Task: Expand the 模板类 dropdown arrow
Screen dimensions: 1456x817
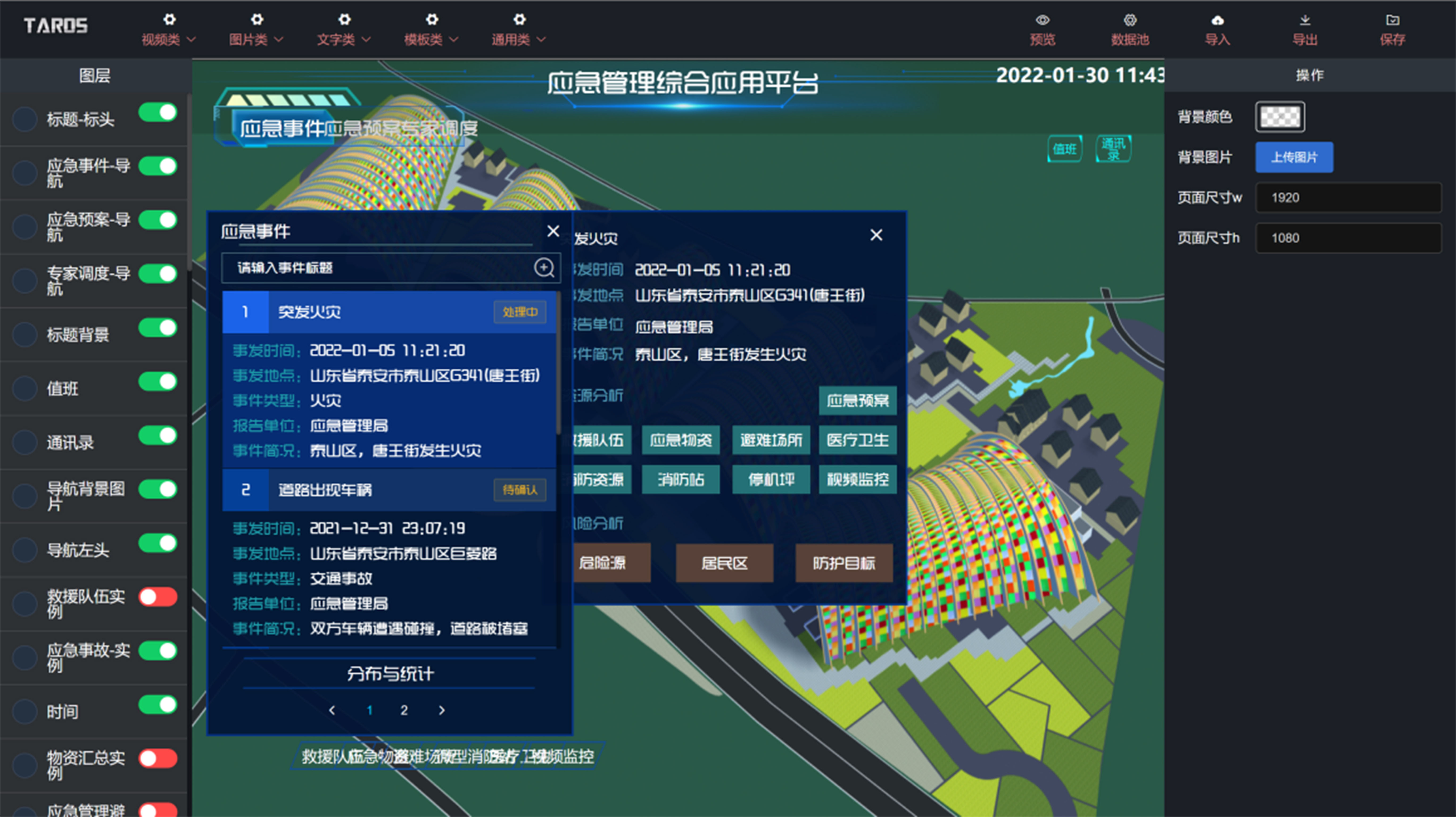Action: click(454, 40)
